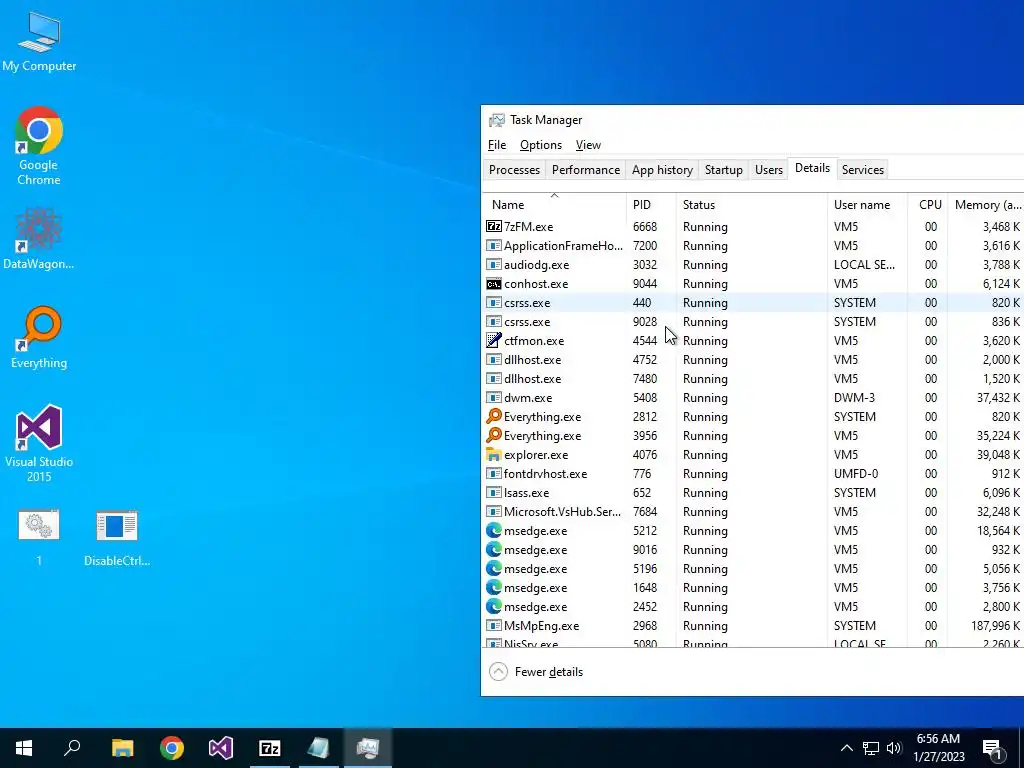
Task: Switch to the Users tab
Action: tap(769, 170)
